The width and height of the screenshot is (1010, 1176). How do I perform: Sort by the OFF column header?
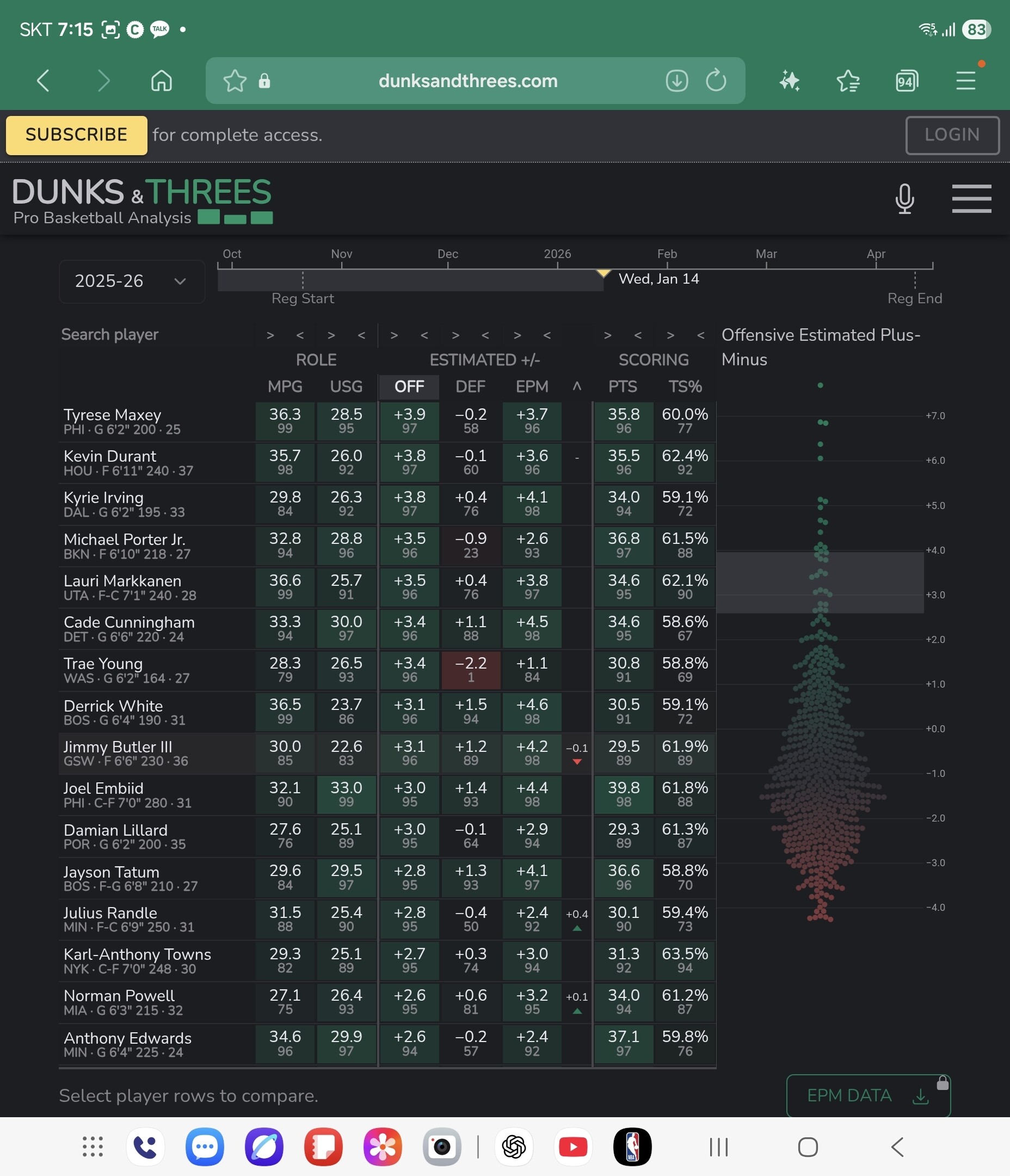409,387
